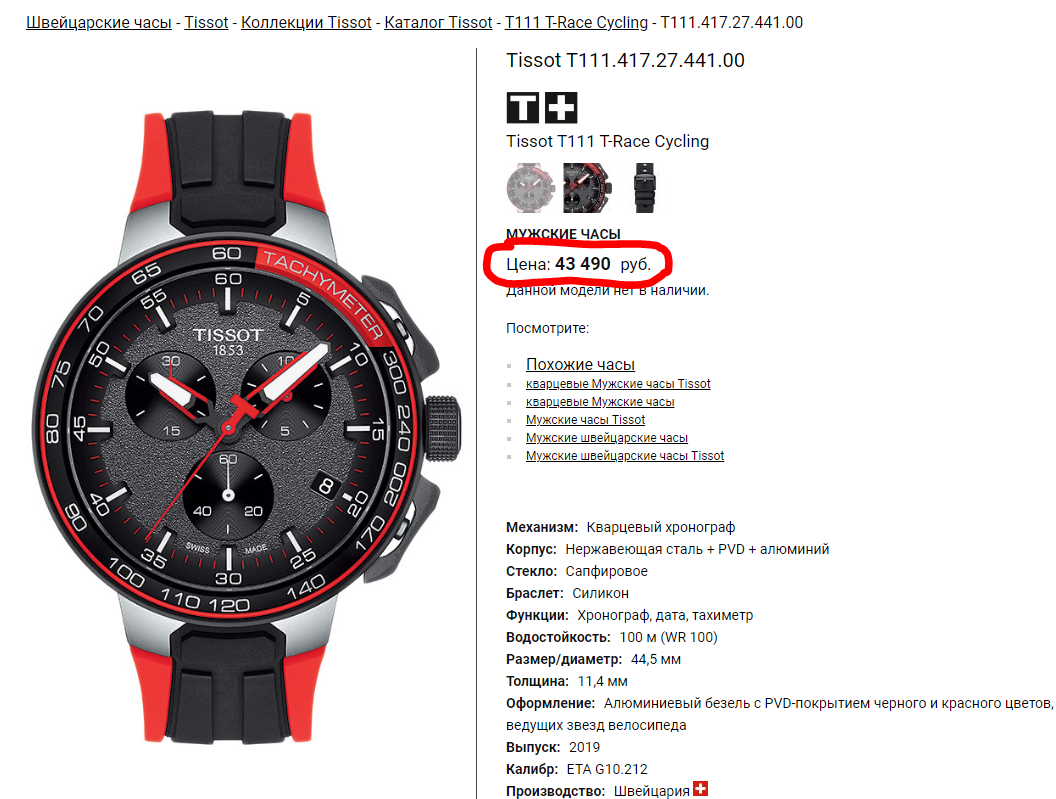1056x799 pixels.
Task: Click the large Tissot watch image
Action: [x=246, y=427]
